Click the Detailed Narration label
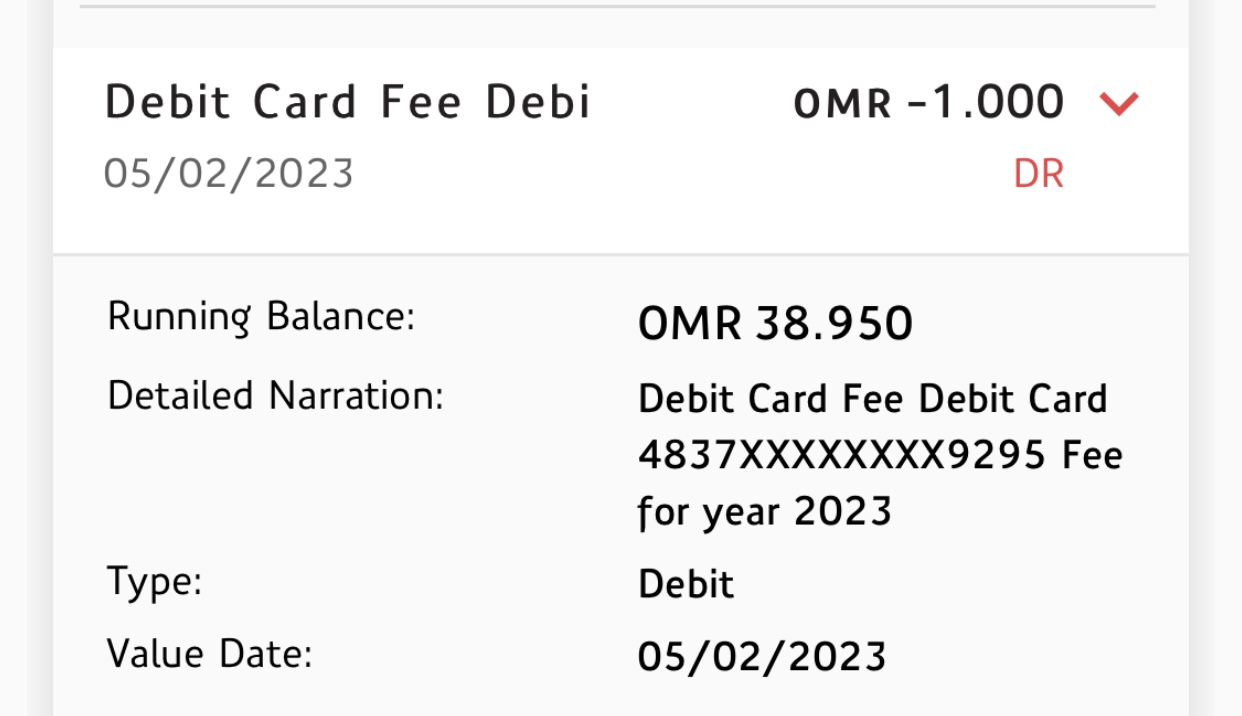The width and height of the screenshot is (1242, 716). click(x=275, y=397)
